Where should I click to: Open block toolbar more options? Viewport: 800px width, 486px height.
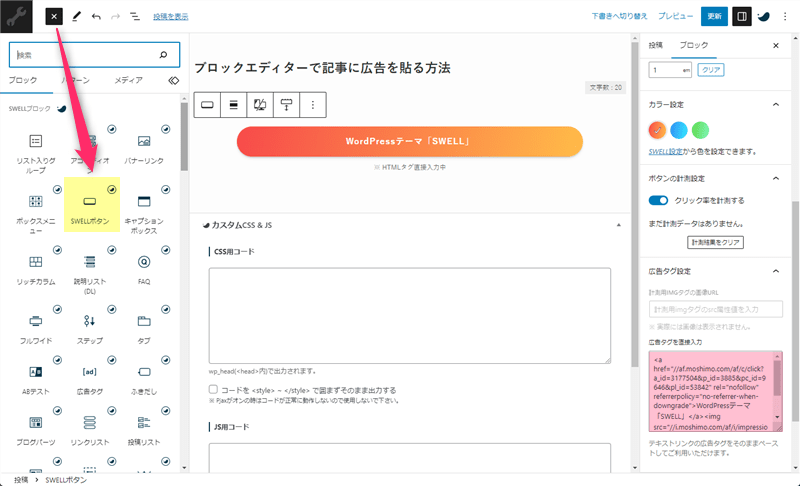[x=313, y=105]
